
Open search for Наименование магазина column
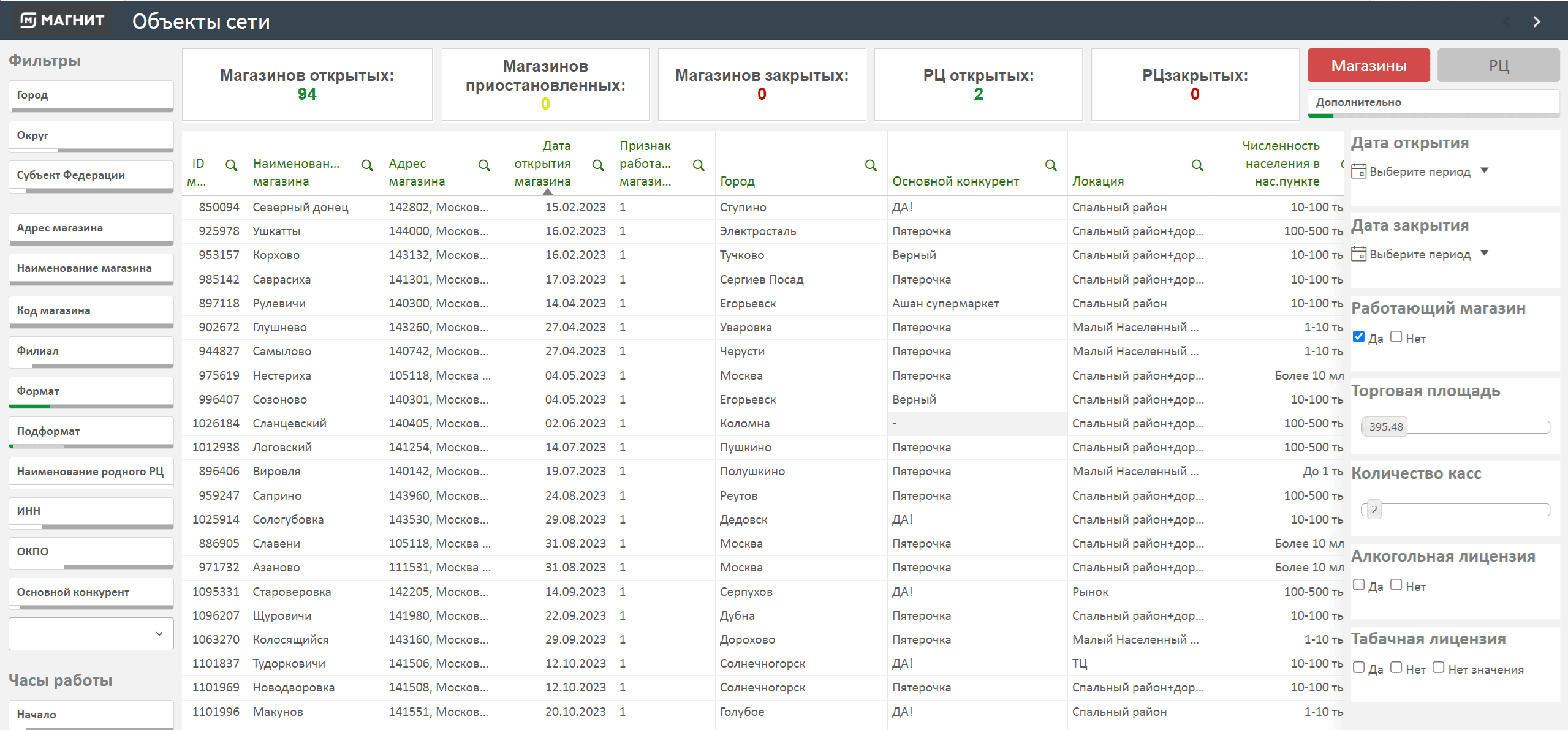[x=367, y=165]
